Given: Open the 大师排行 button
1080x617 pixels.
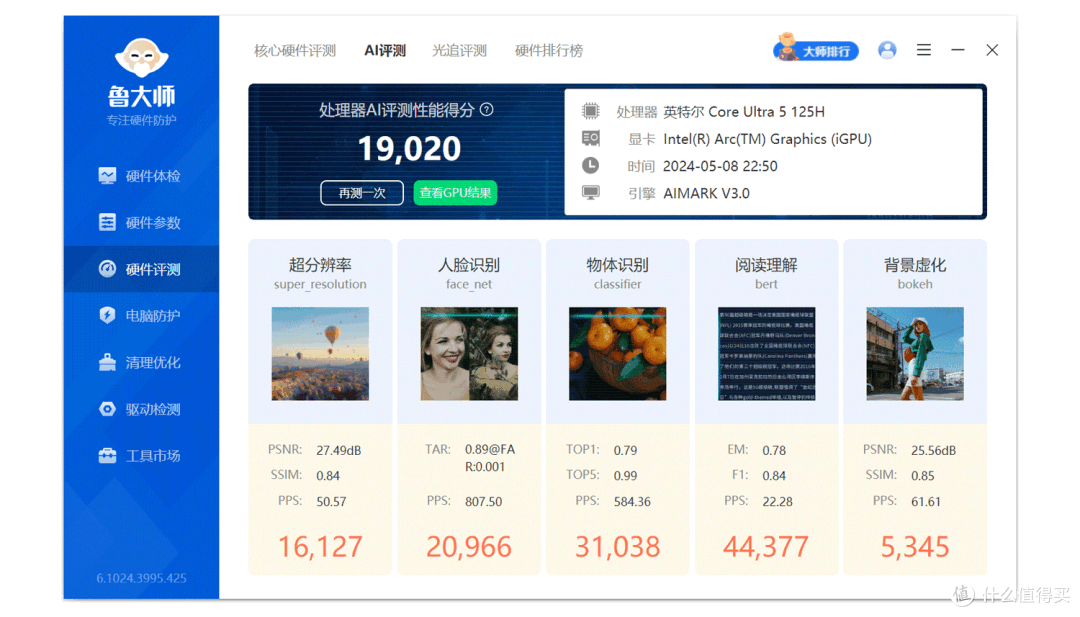Looking at the screenshot, I should click(816, 50).
